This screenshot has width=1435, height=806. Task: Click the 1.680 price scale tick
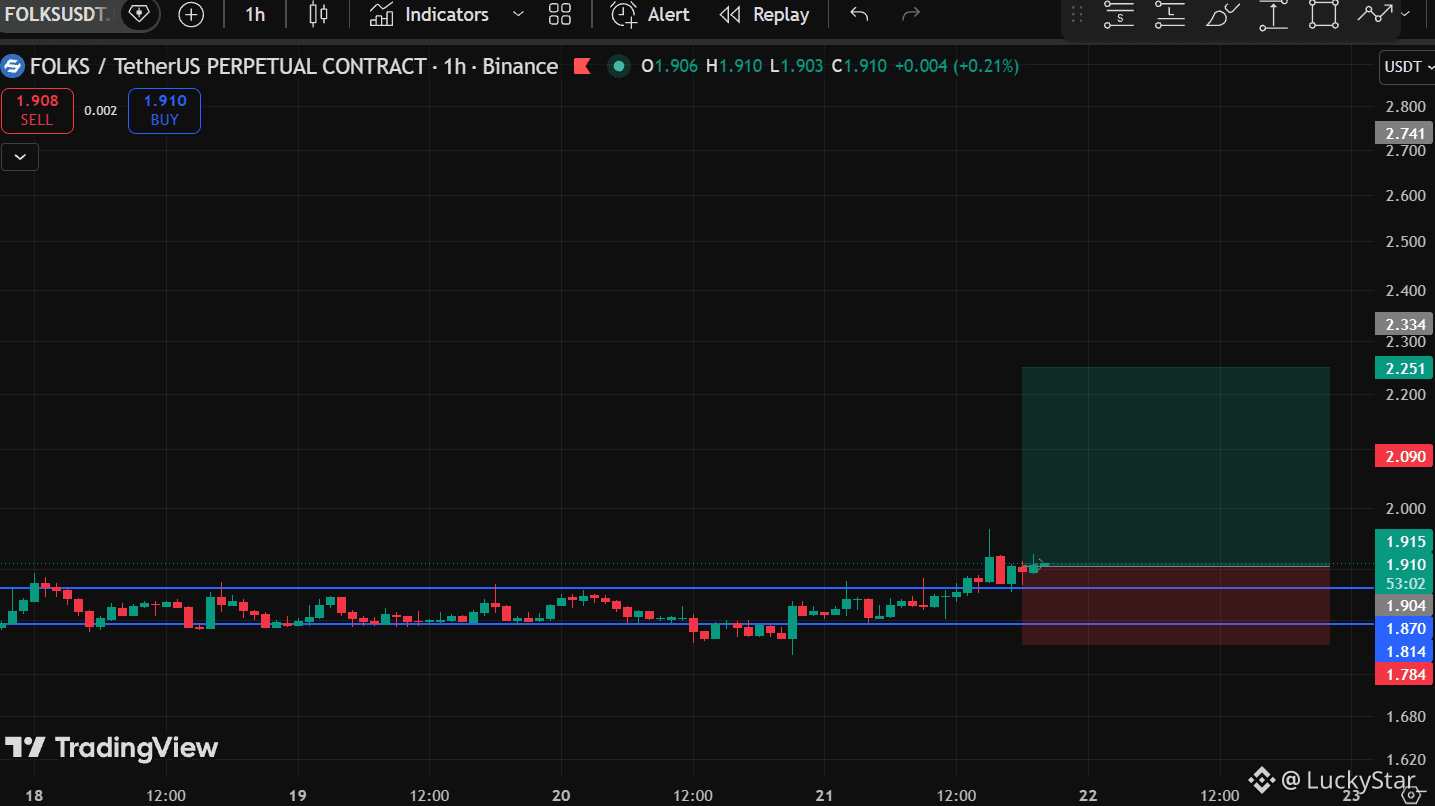(1405, 717)
